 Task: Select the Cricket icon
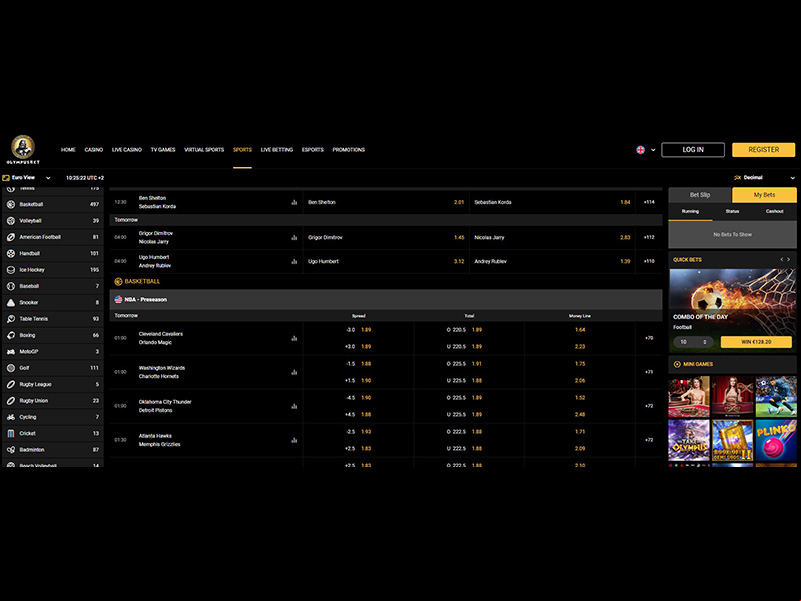[11, 433]
